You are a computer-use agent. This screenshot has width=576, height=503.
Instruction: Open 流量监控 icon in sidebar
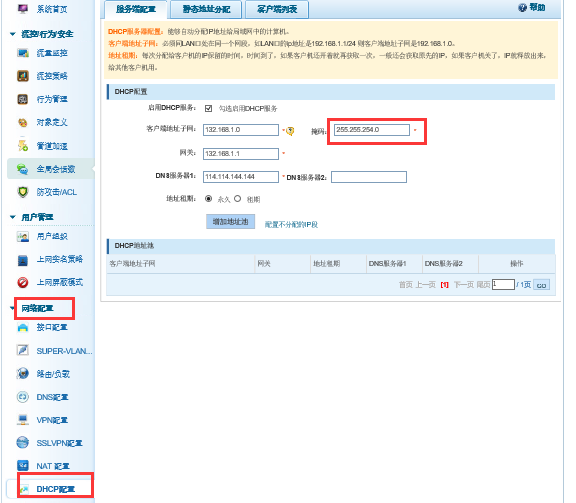[23, 53]
